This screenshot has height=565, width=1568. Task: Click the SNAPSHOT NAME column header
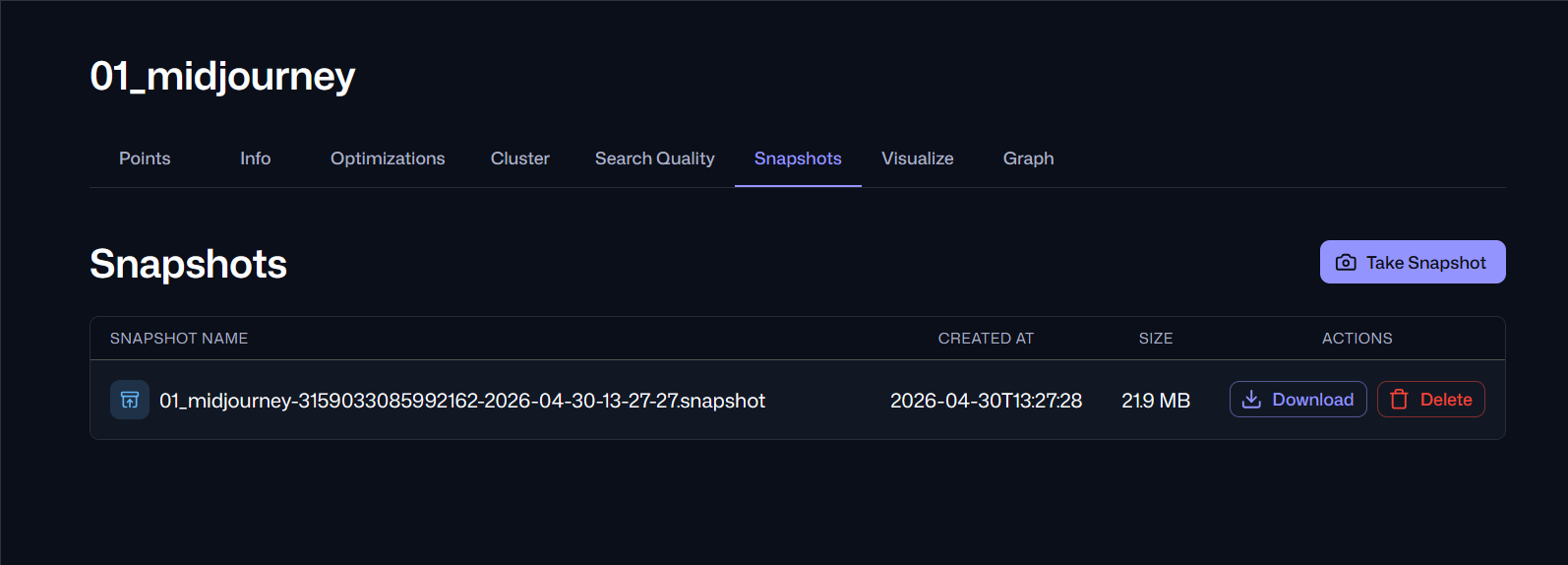point(179,339)
